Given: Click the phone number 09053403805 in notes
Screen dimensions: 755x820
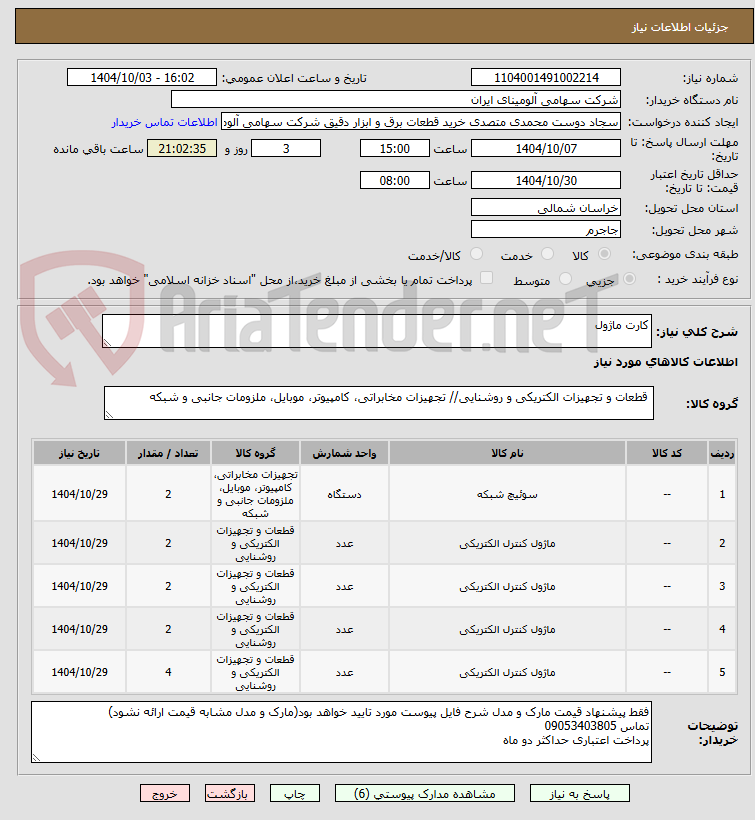Looking at the screenshot, I should tap(580, 726).
